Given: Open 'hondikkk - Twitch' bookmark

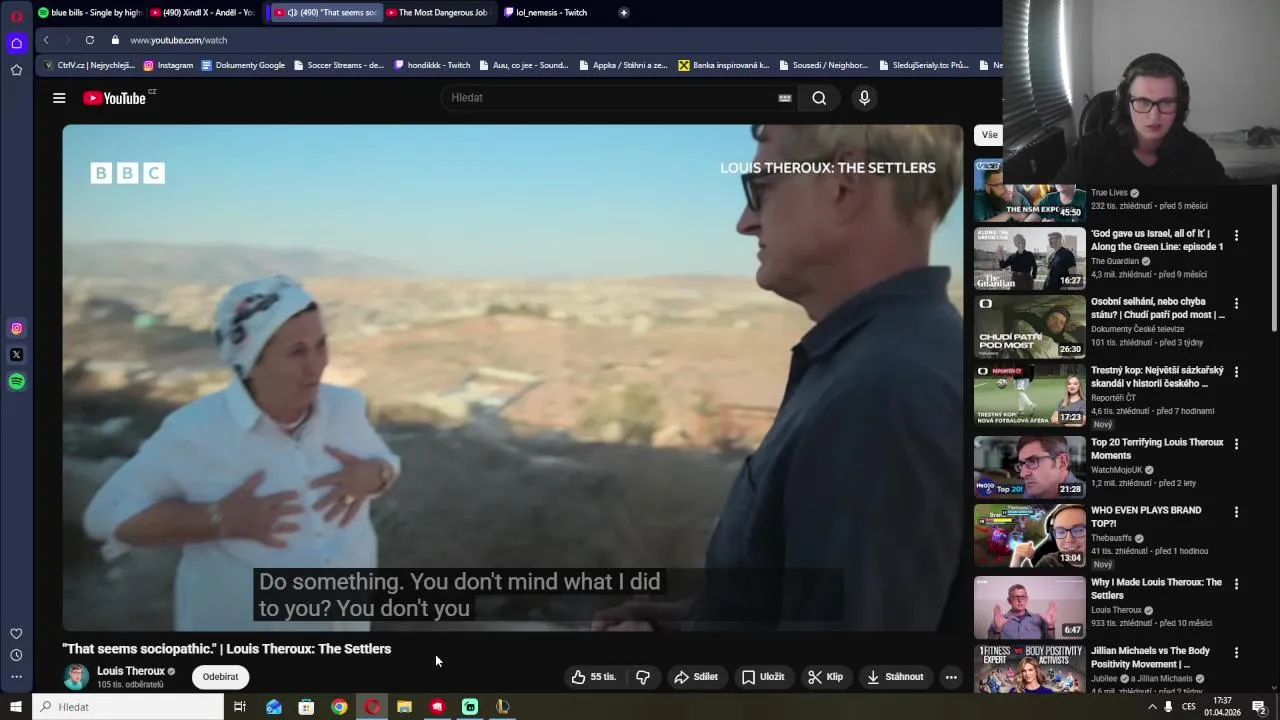Looking at the screenshot, I should click(432, 65).
